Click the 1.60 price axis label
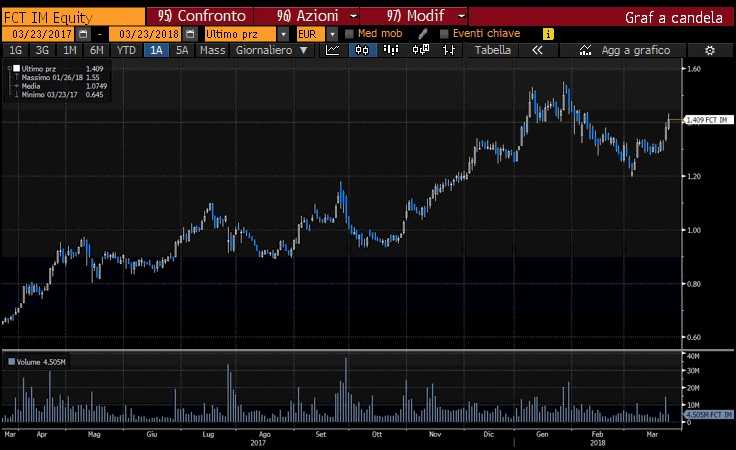736x450 pixels. [x=694, y=69]
